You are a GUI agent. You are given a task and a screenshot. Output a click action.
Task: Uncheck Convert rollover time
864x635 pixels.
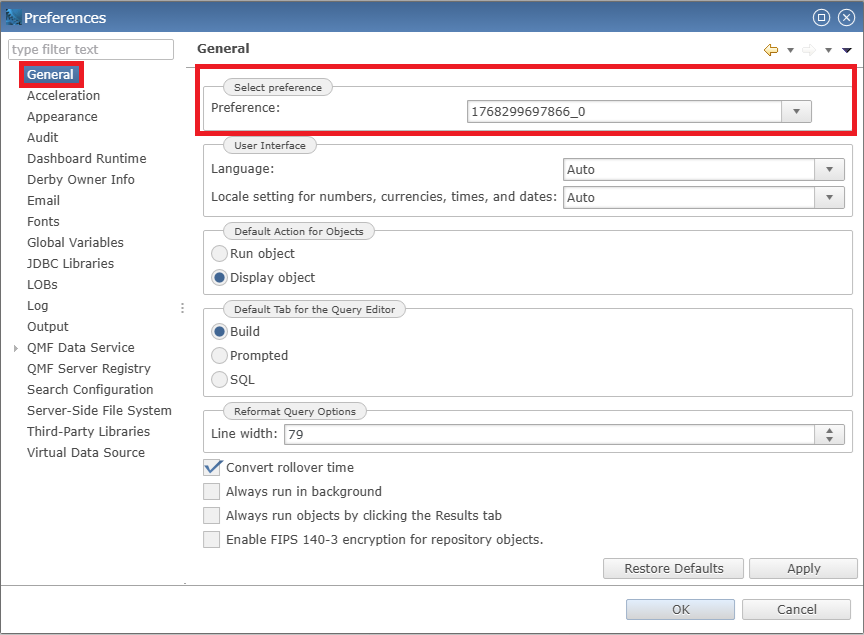tap(212, 467)
